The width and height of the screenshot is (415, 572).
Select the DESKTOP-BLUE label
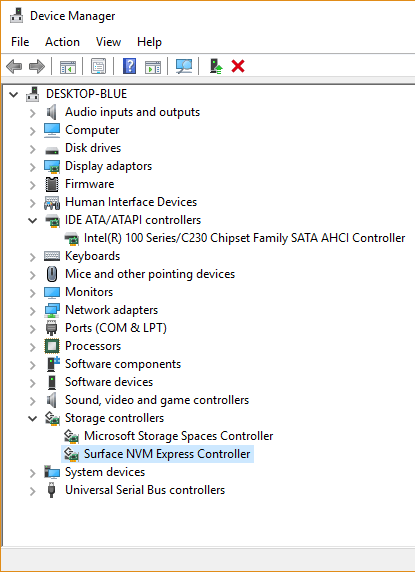86,94
